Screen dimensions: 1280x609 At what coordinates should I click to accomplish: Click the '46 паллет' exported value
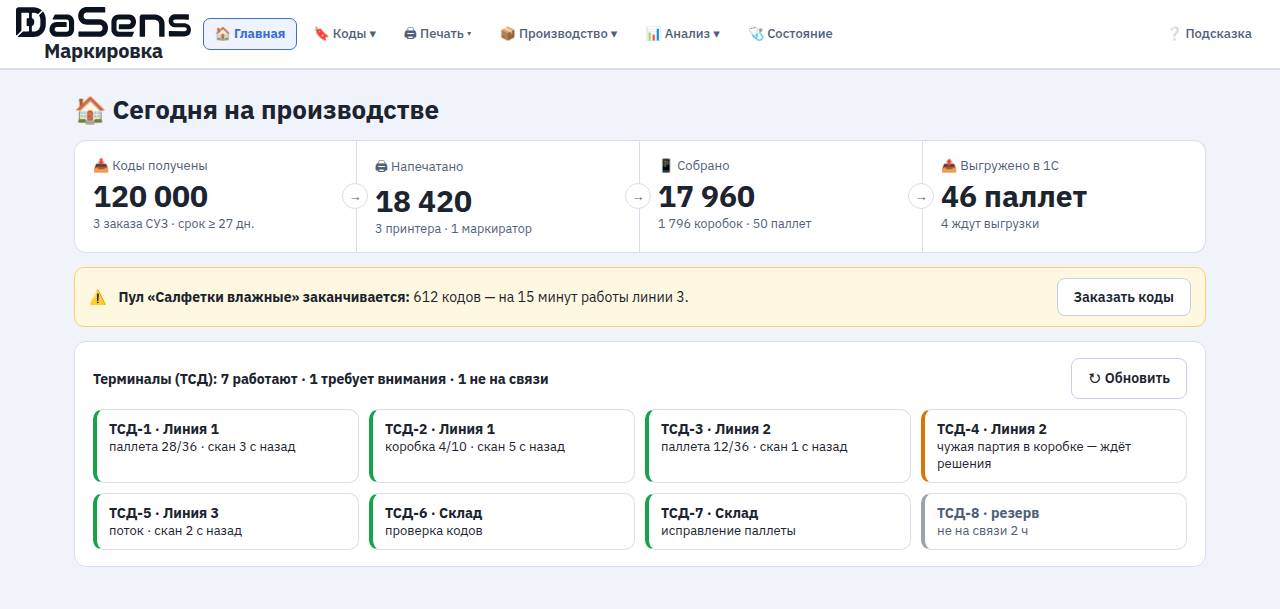coord(1014,196)
